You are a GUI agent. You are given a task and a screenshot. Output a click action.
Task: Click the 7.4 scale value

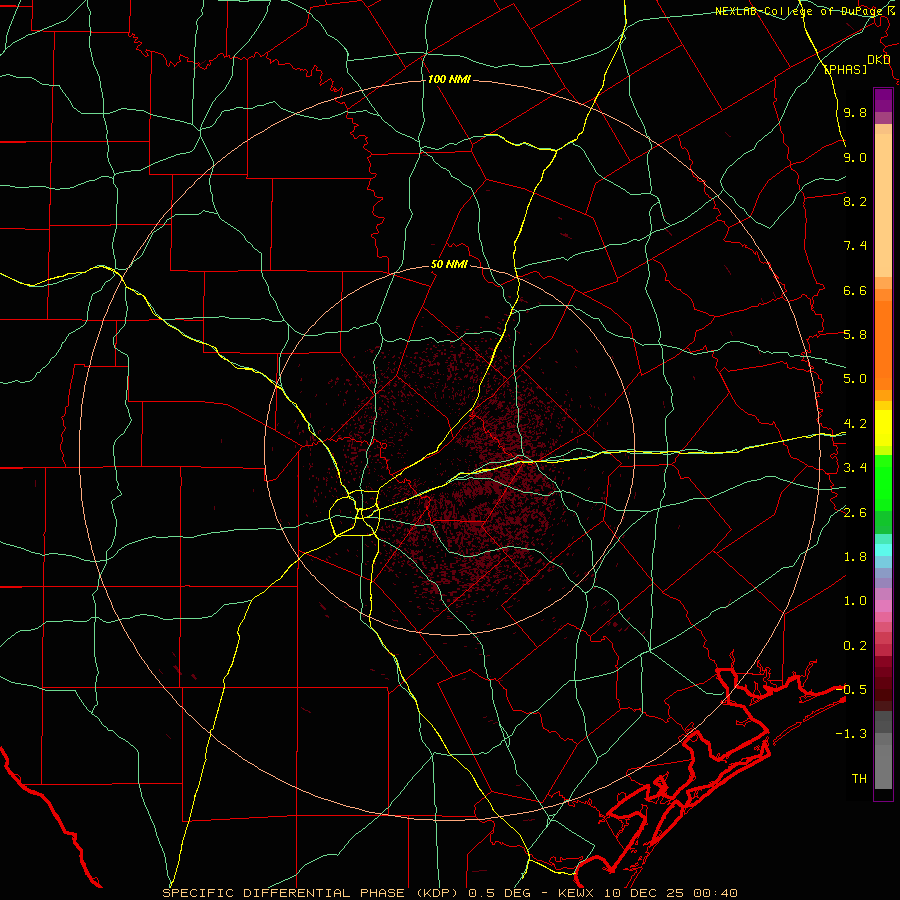855,246
